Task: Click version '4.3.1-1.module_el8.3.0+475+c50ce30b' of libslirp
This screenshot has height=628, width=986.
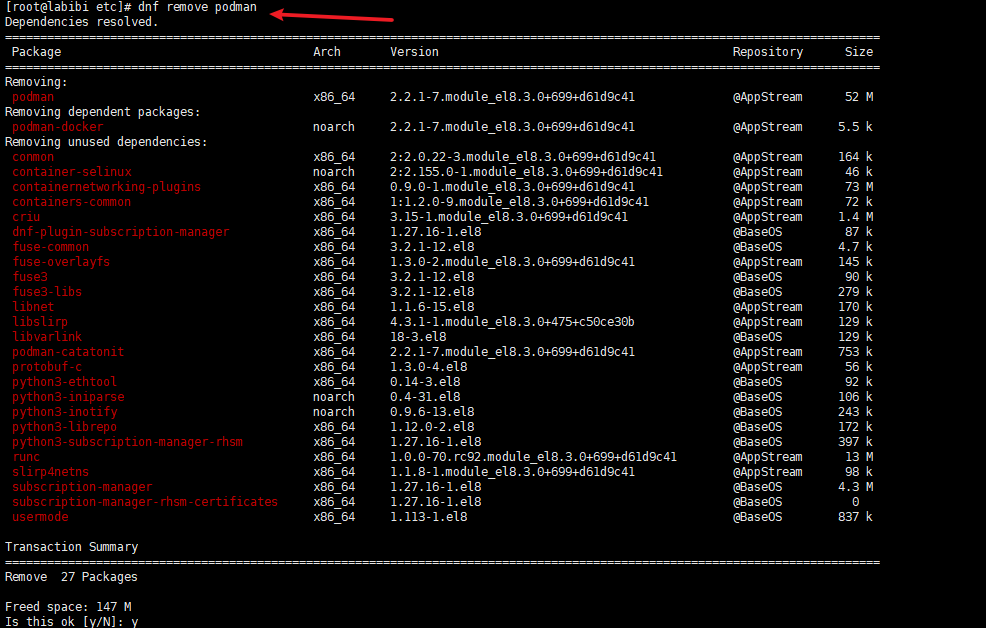Action: (x=512, y=322)
